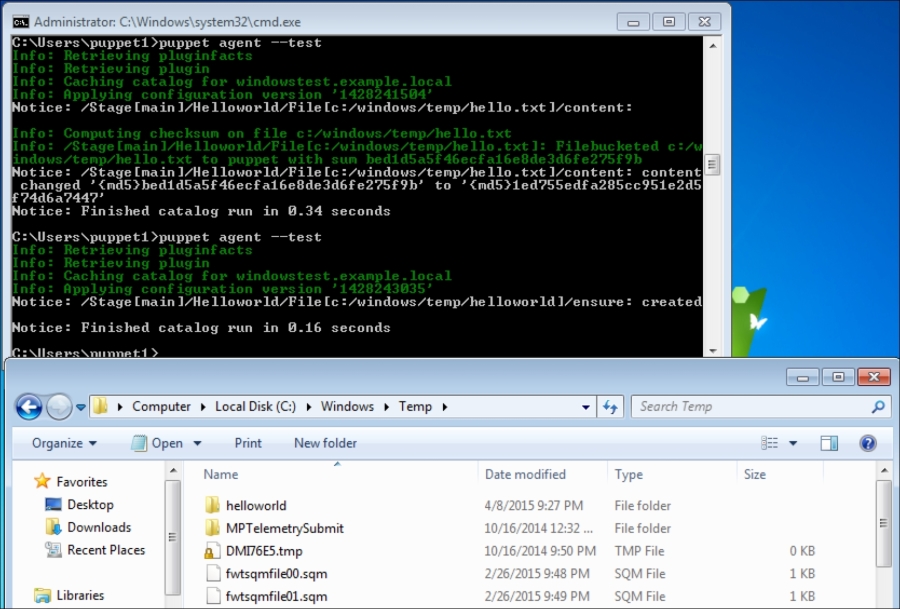
Task: Click the New folder button
Action: [x=325, y=443]
